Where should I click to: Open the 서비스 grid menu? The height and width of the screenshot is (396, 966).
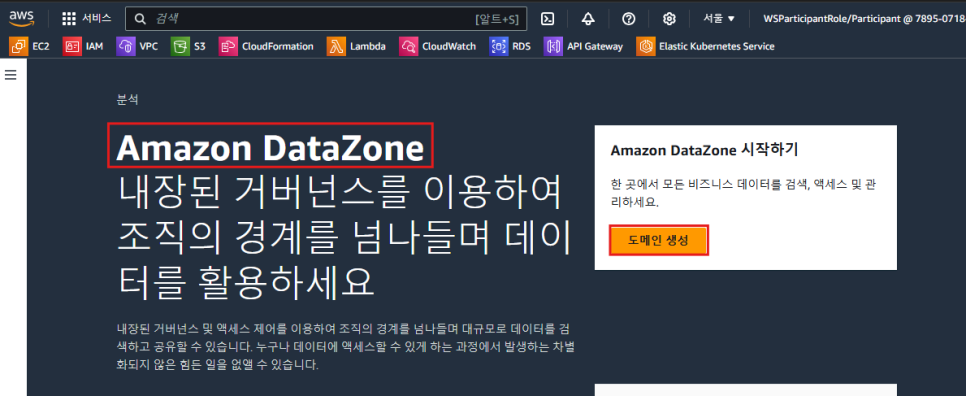(x=69, y=18)
